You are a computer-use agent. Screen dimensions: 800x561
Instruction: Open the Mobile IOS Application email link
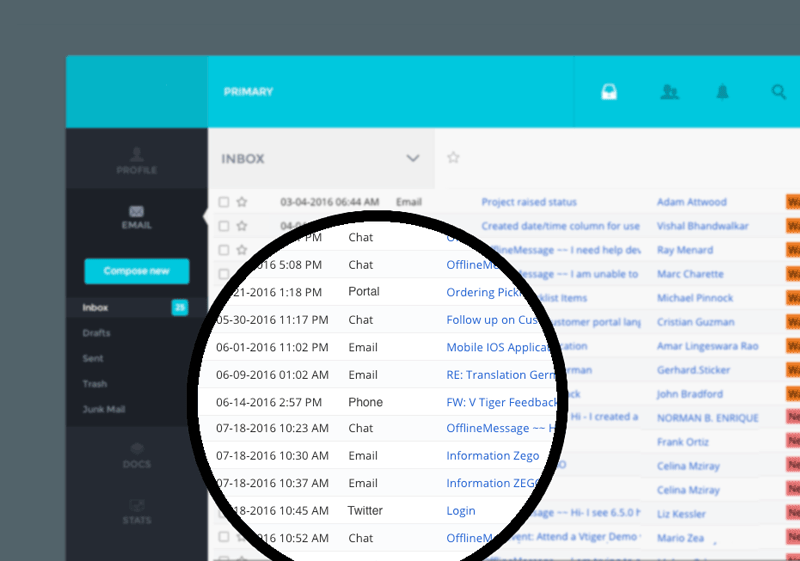click(496, 348)
